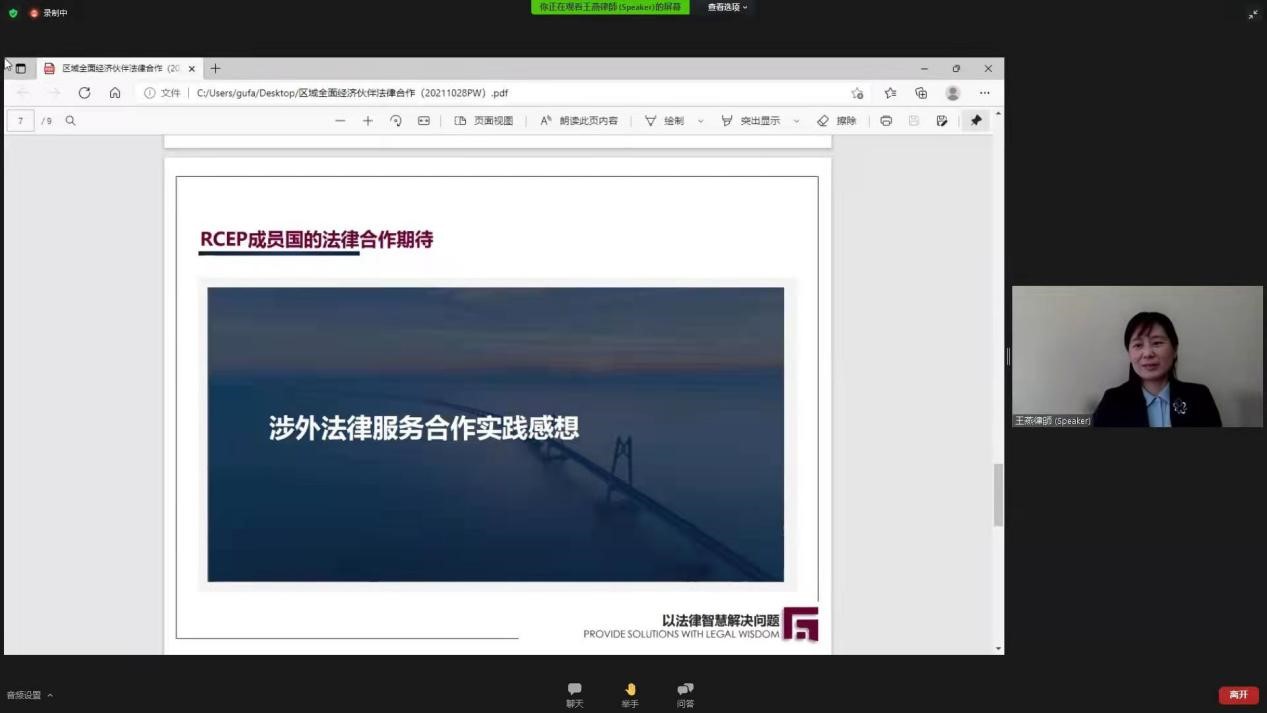Add this page to favorites
The width and height of the screenshot is (1267, 713).
tap(857, 93)
